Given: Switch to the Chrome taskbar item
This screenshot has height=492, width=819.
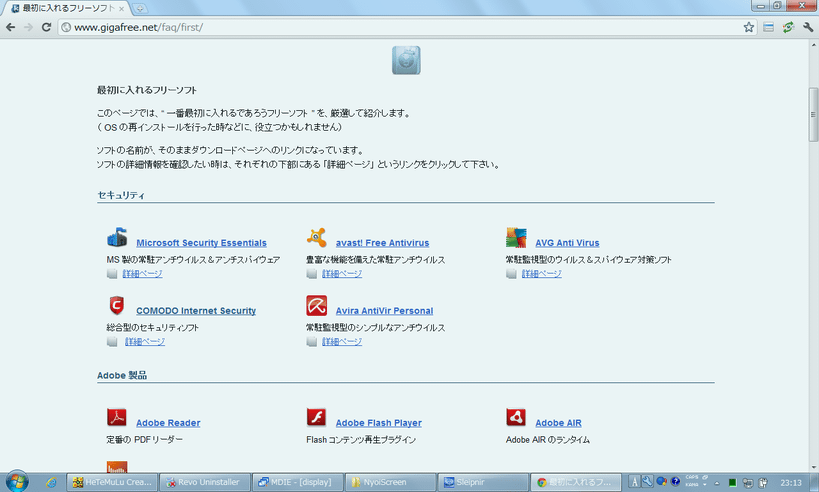Looking at the screenshot, I should click(x=576, y=482).
